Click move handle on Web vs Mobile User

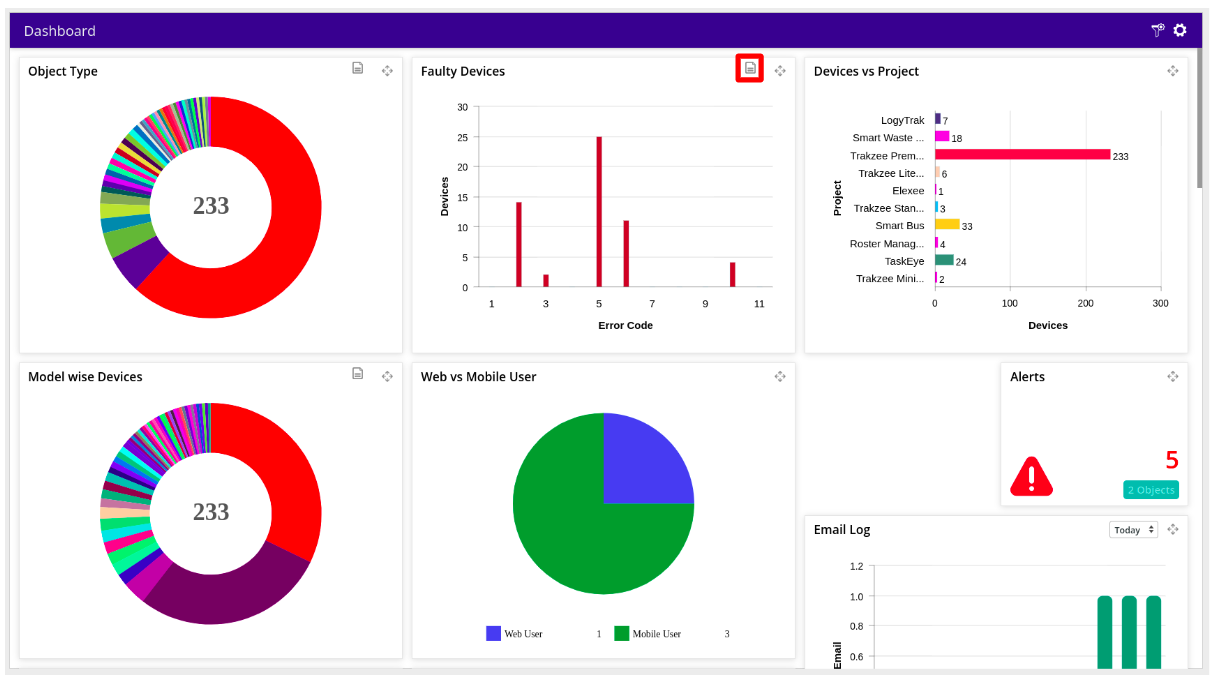780,377
